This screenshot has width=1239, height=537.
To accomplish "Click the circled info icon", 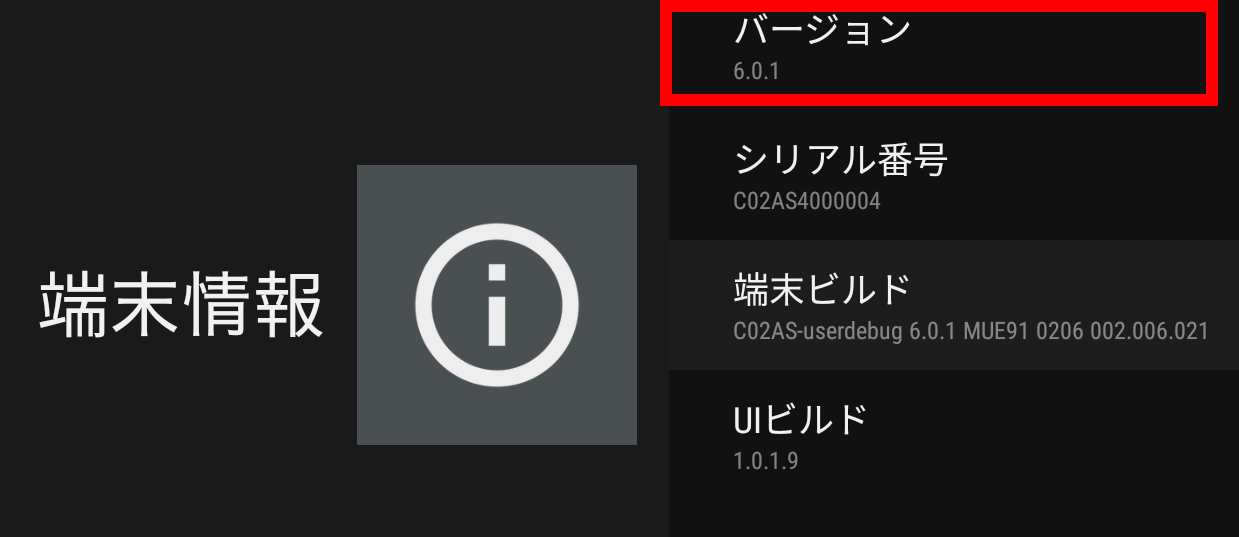I will (496, 305).
